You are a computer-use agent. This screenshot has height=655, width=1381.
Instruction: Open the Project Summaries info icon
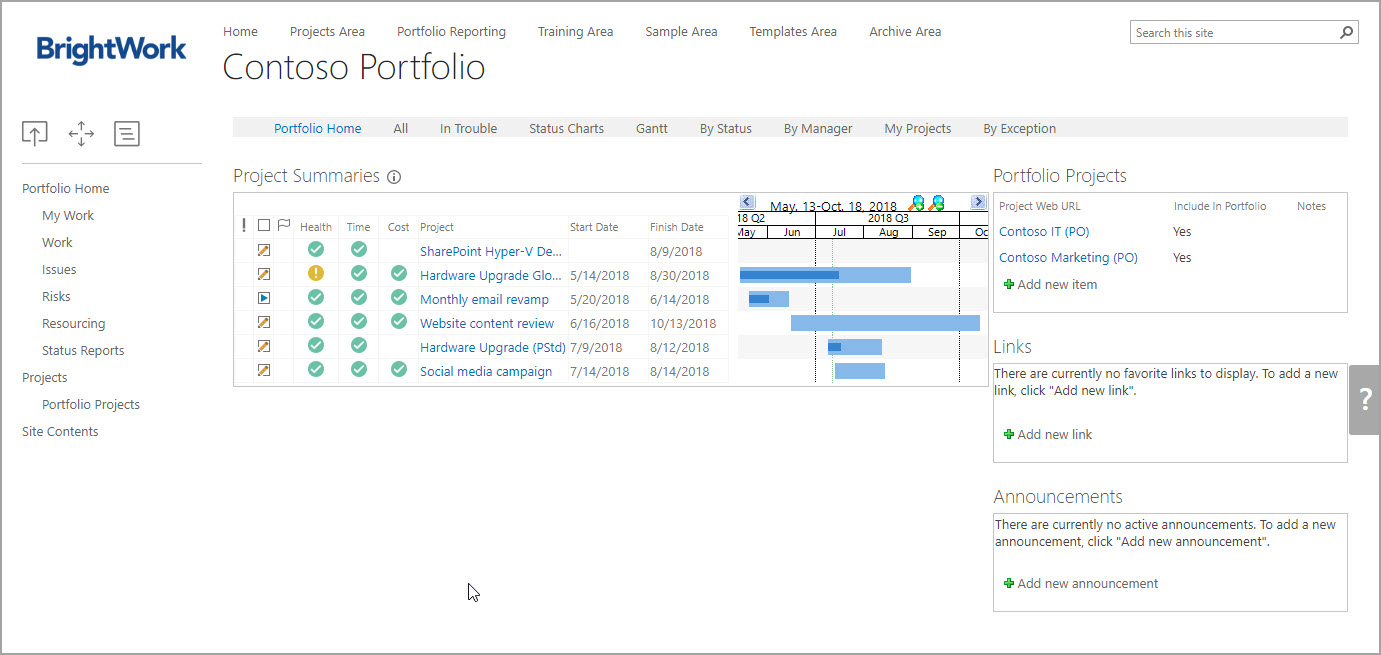394,177
